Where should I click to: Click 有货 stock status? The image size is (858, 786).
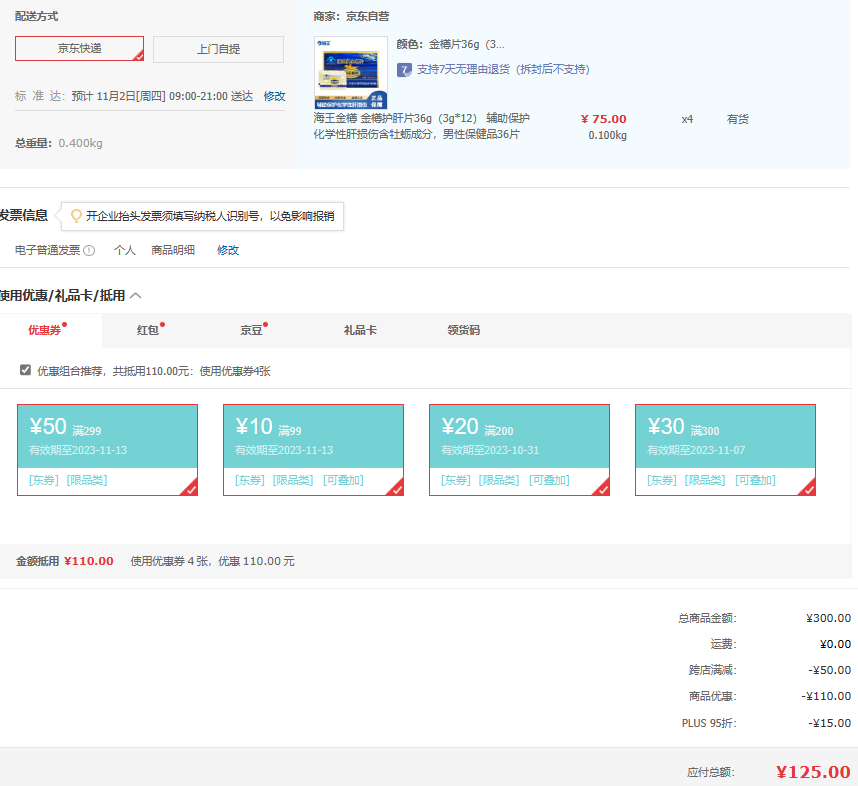point(738,119)
